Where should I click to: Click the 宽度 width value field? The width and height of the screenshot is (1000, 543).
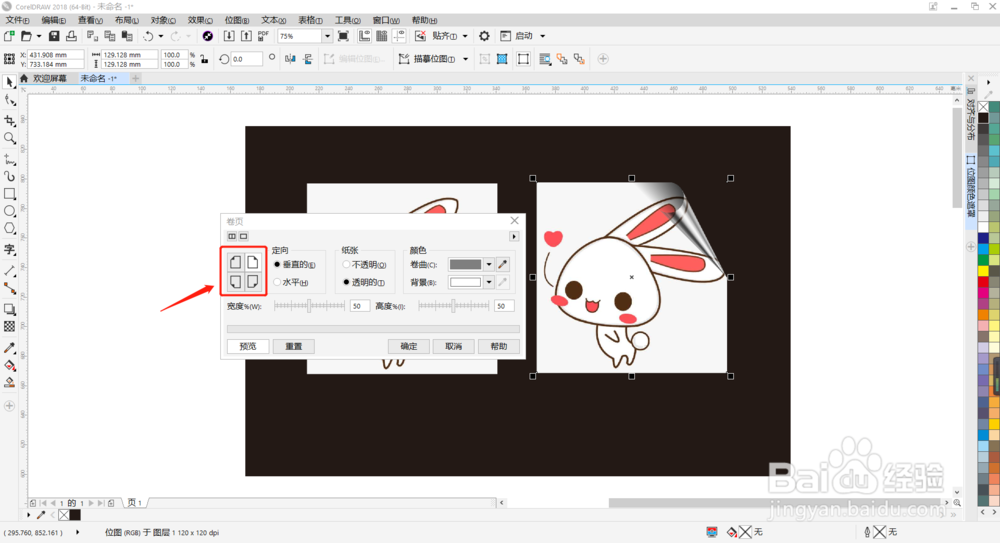(x=359, y=306)
